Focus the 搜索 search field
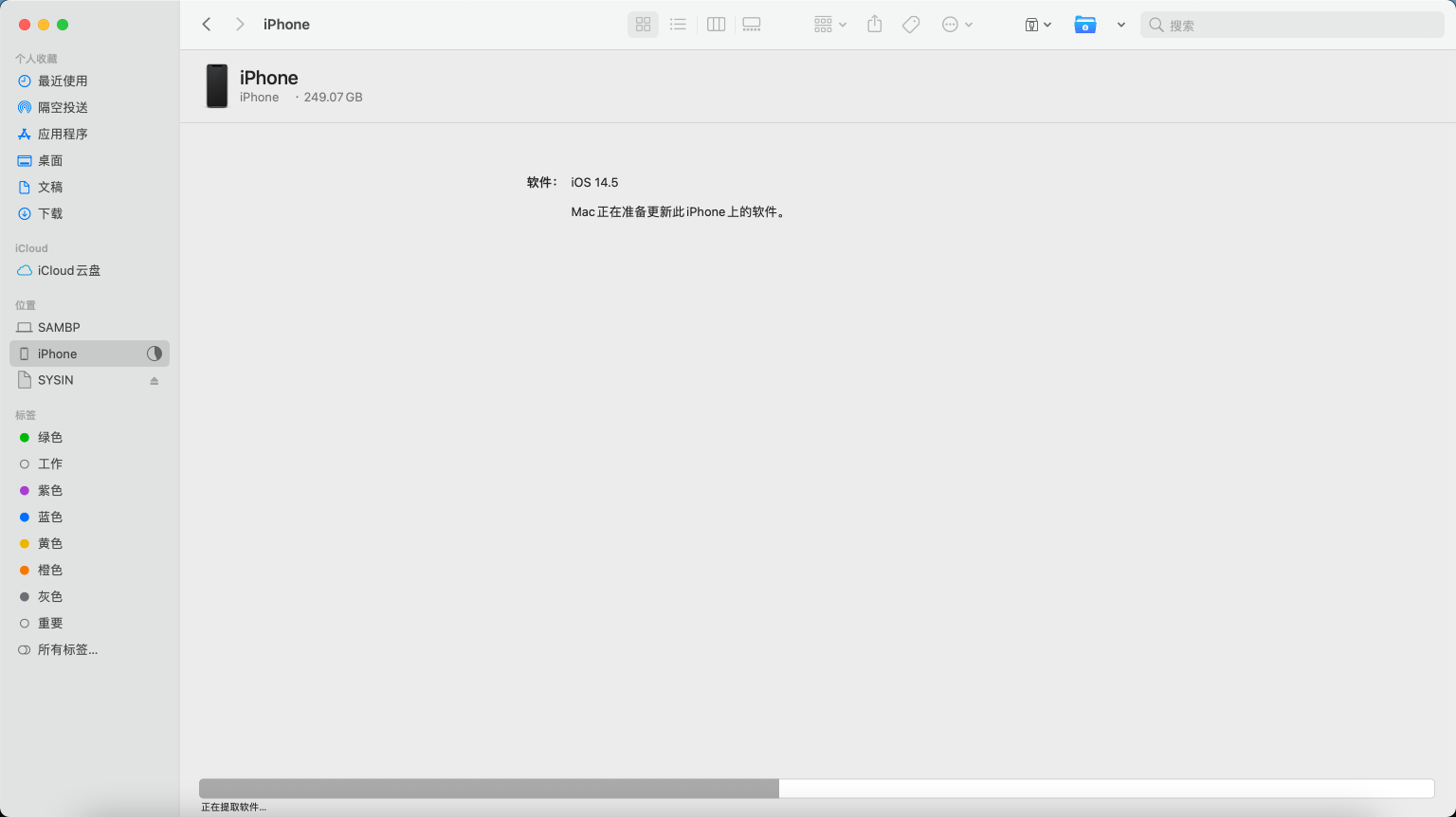Screen dimensions: 1456x817 point(1292,26)
